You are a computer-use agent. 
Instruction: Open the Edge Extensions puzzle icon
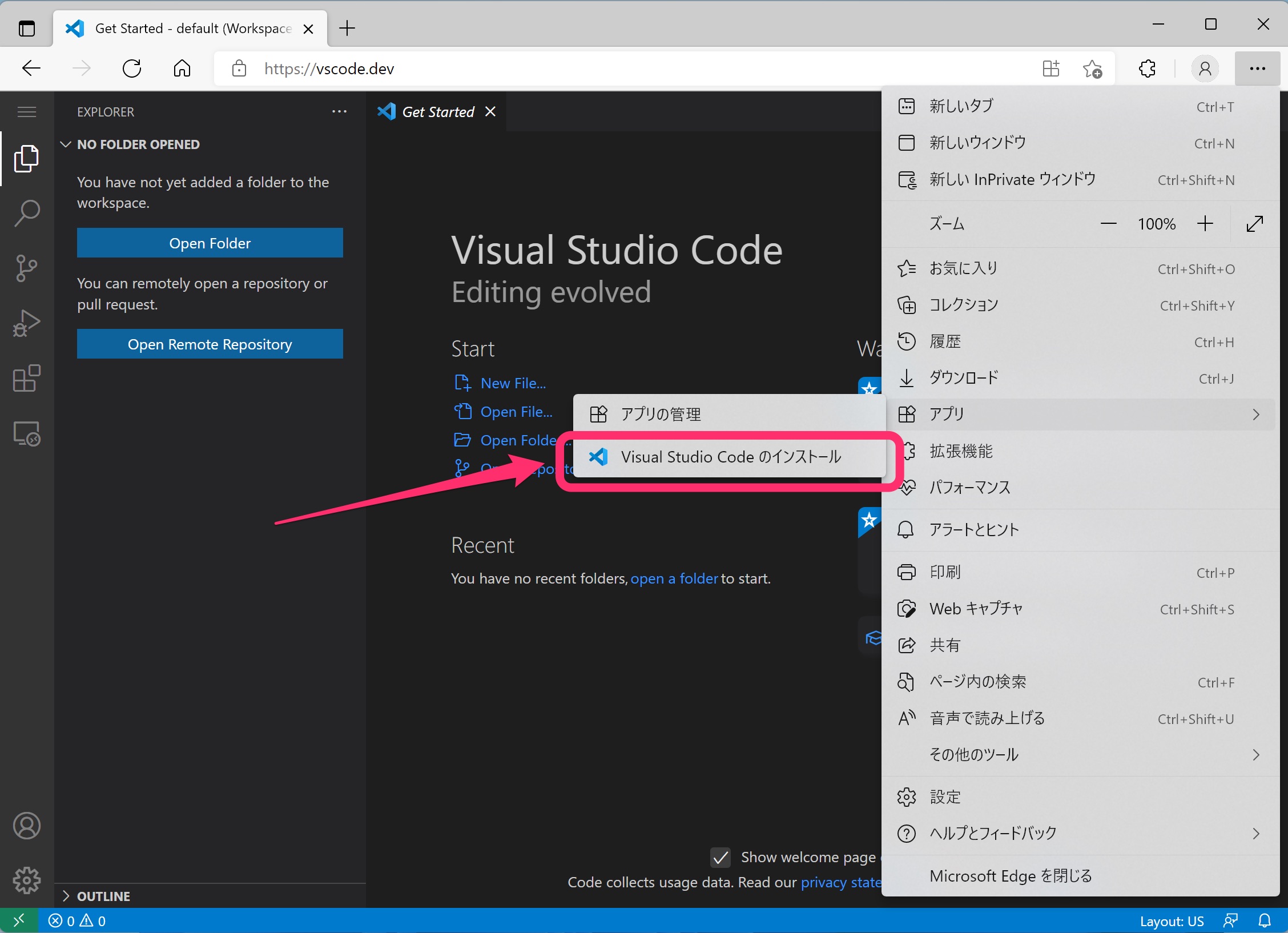1147,69
